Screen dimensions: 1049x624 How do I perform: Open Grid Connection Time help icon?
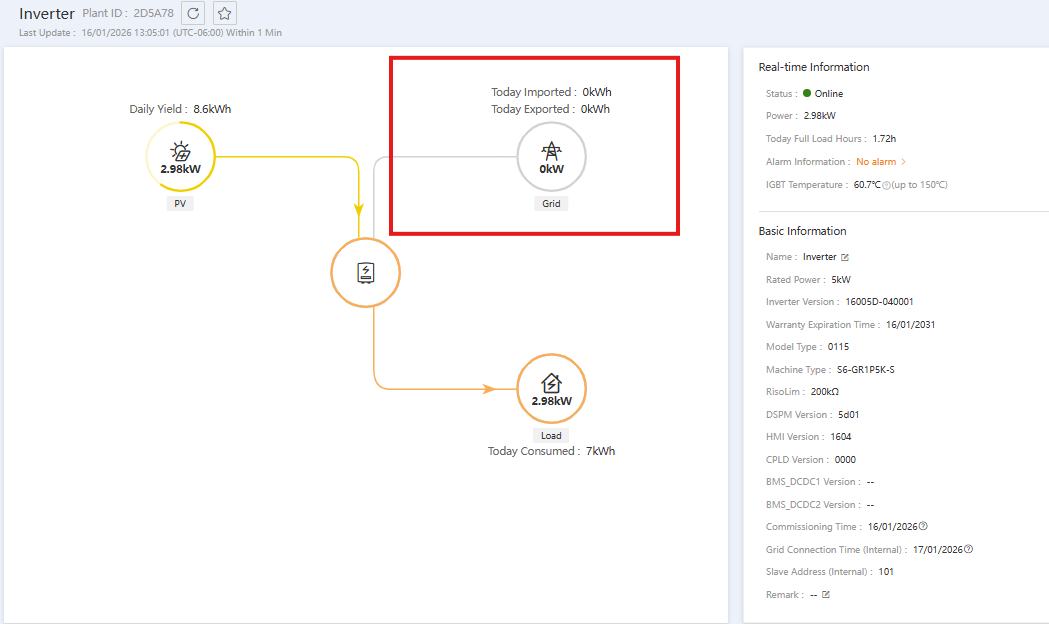click(968, 549)
